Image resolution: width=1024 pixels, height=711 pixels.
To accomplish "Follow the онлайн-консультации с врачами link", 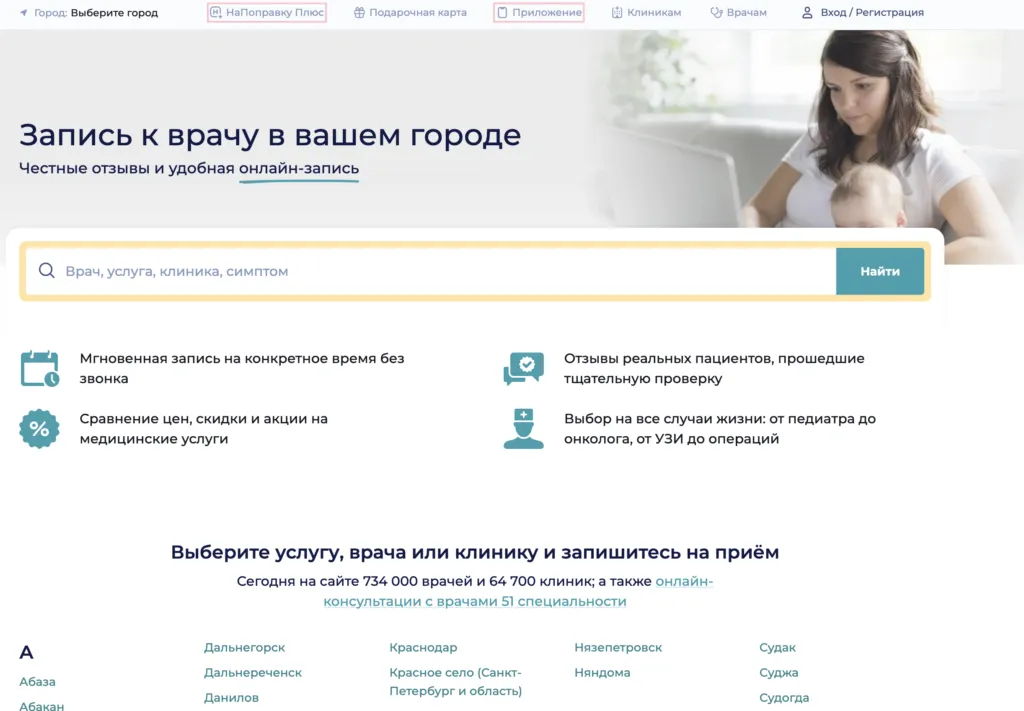I will (474, 602).
